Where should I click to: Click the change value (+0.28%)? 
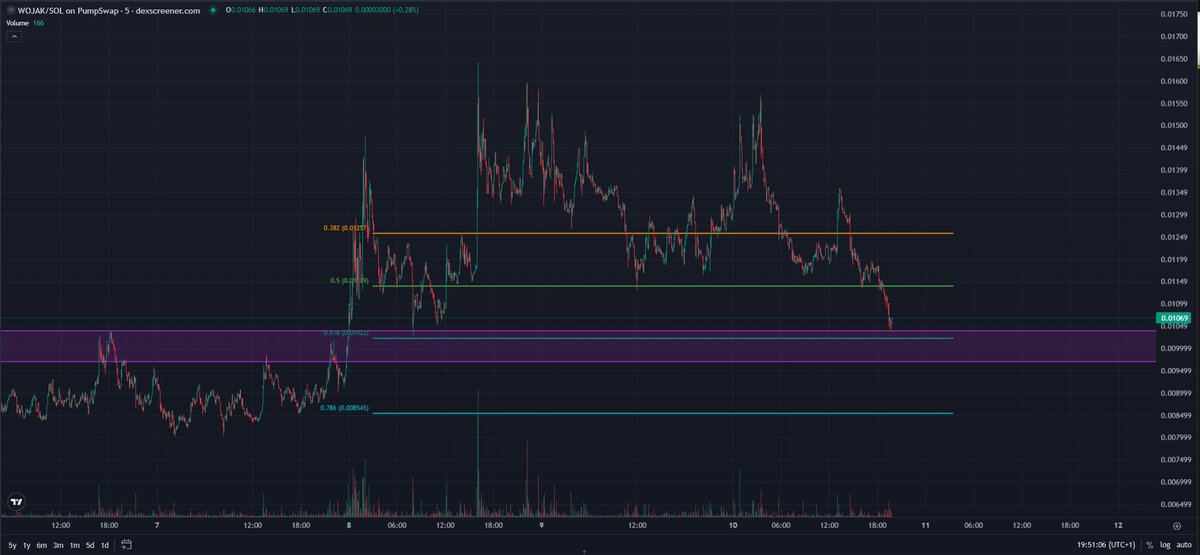(408, 10)
